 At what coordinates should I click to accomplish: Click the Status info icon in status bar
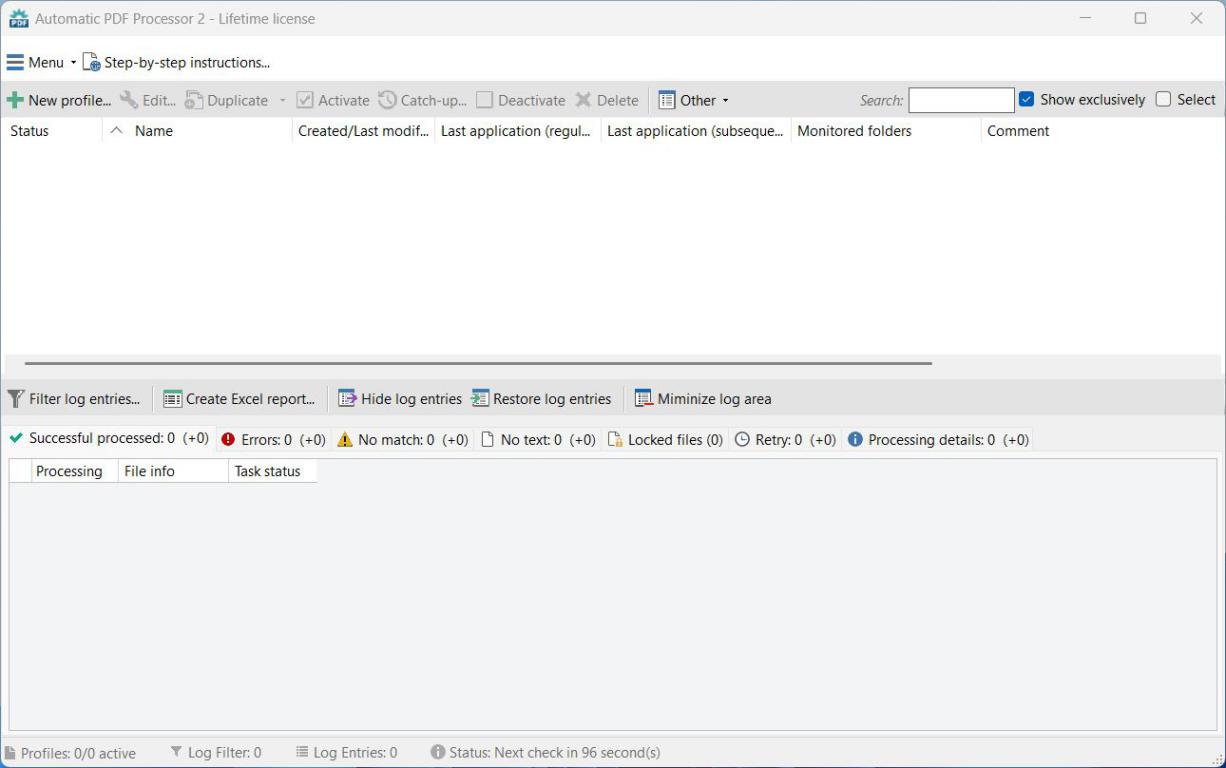(438, 752)
